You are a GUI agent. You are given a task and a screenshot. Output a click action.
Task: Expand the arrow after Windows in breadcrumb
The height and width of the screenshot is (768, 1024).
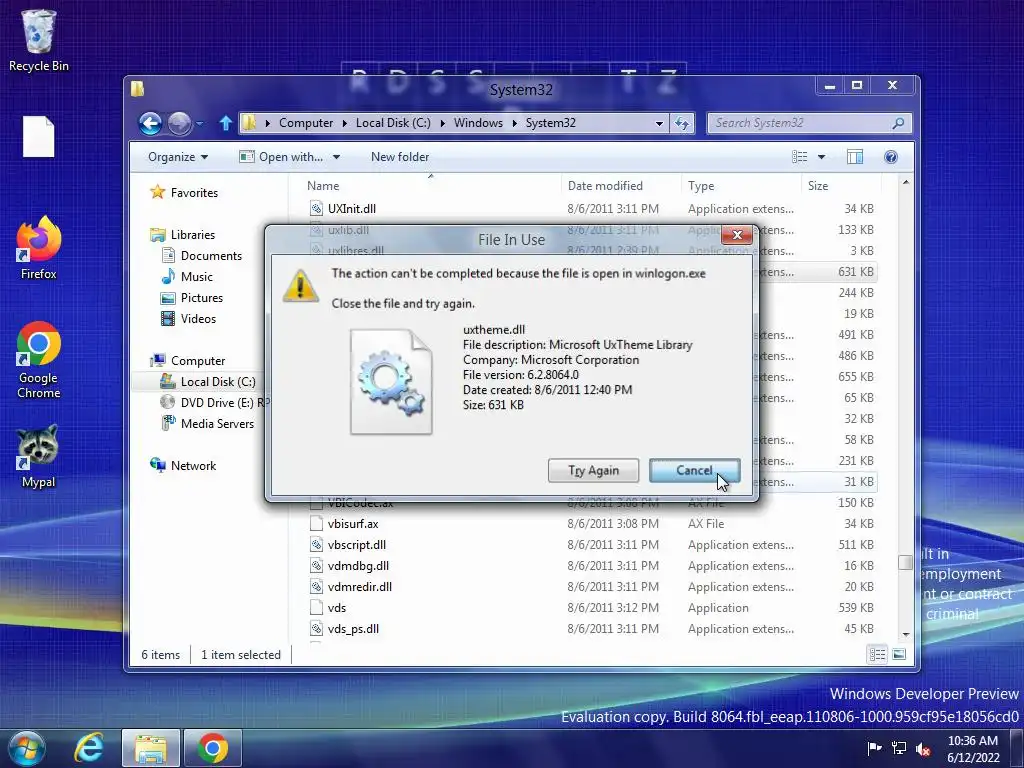coord(514,123)
